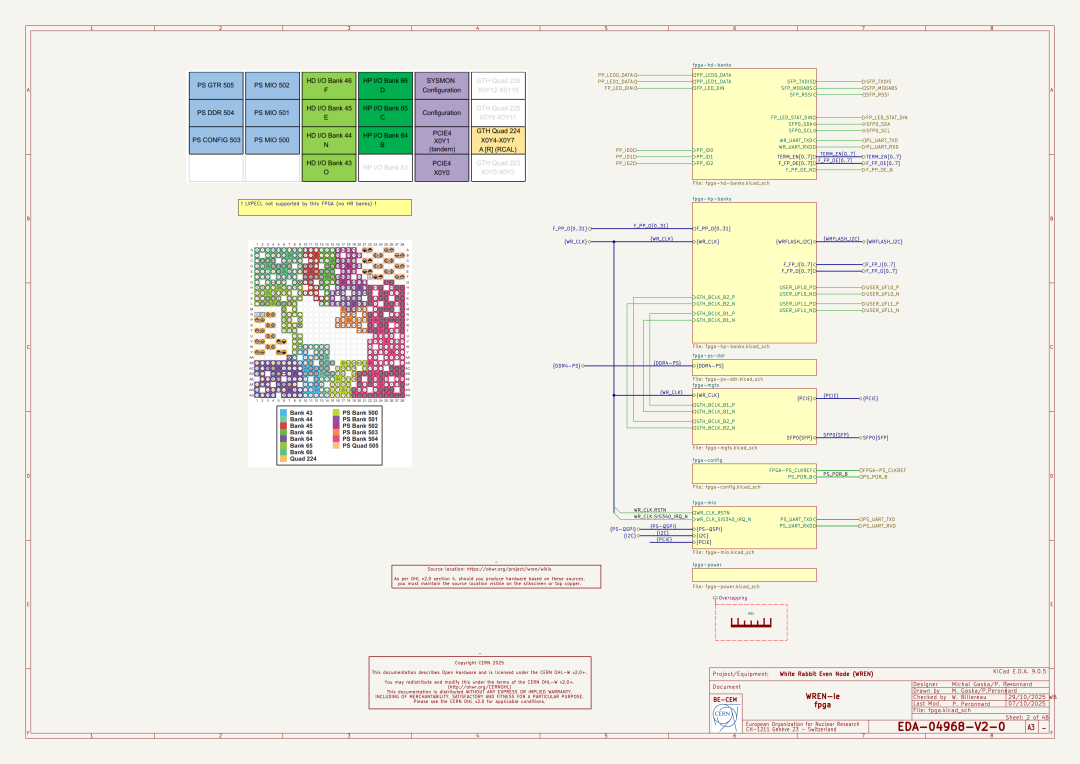Select the PS GTR 505 table cell
The height and width of the screenshot is (764, 1080).
(216, 85)
